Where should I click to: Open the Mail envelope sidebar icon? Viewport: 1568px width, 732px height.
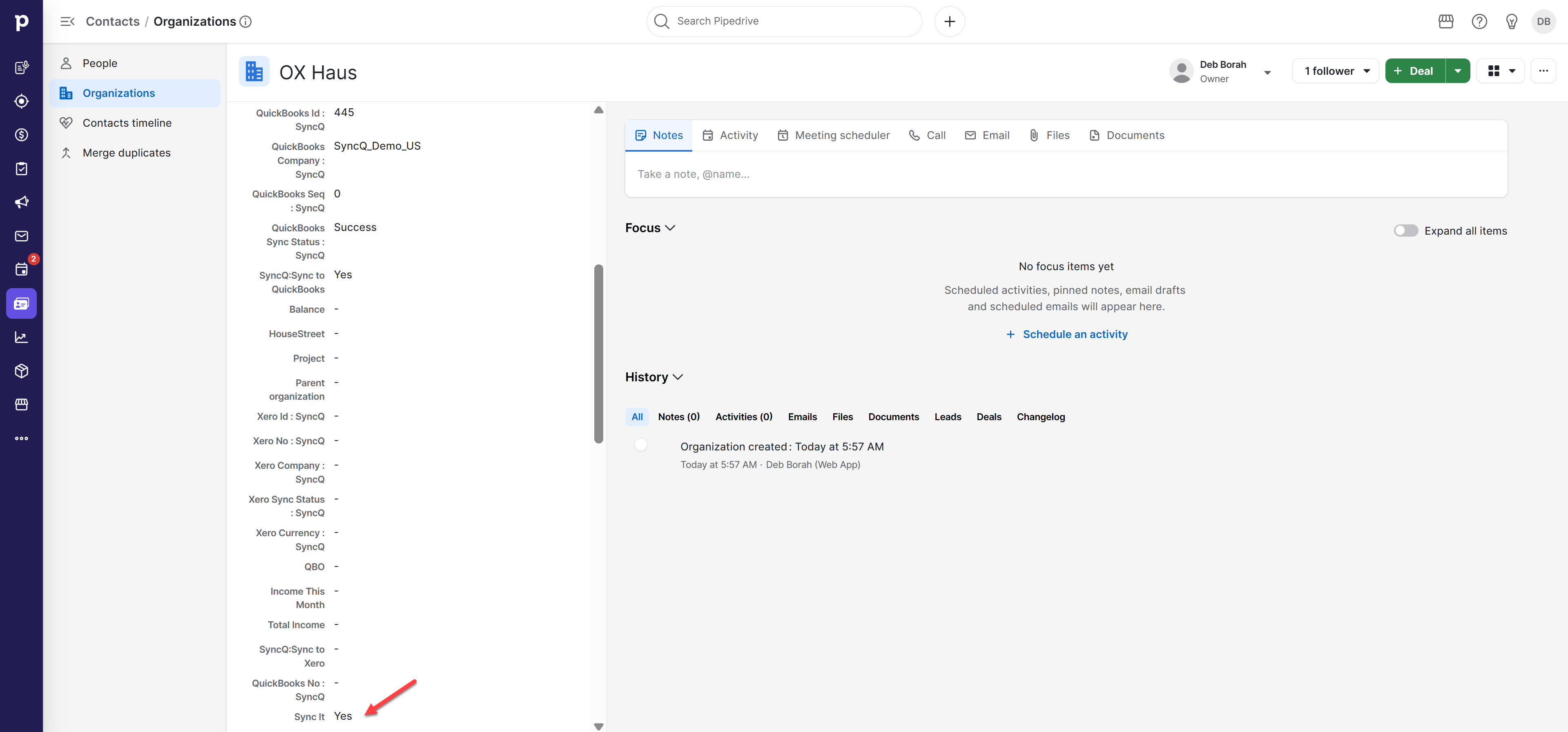tap(21, 236)
